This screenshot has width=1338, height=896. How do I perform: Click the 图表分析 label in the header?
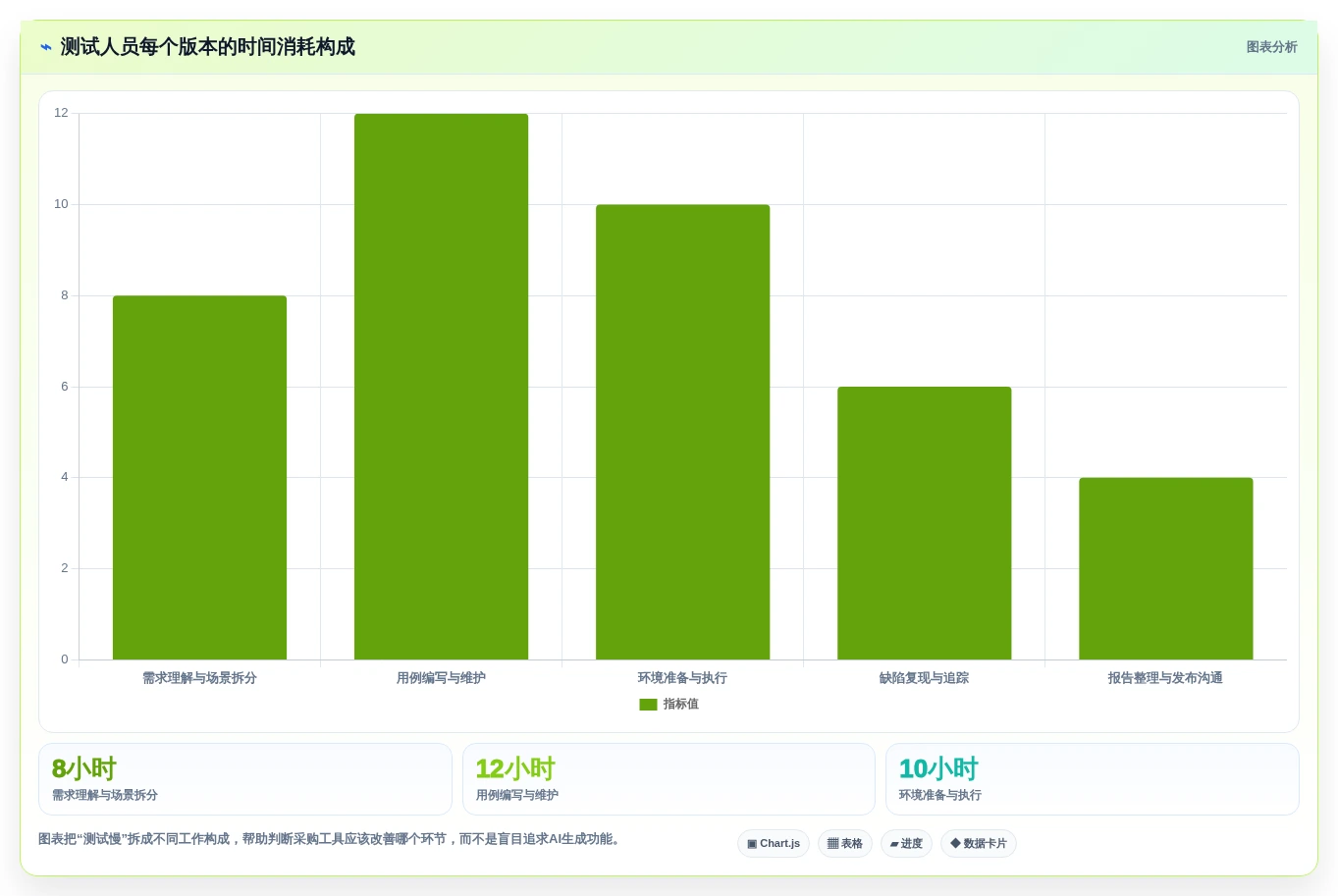1271,47
